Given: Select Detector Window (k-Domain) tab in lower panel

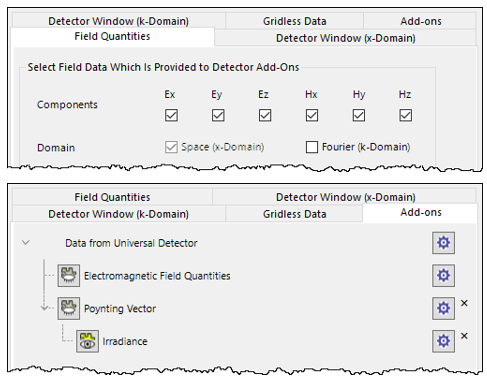Looking at the screenshot, I should tap(118, 214).
